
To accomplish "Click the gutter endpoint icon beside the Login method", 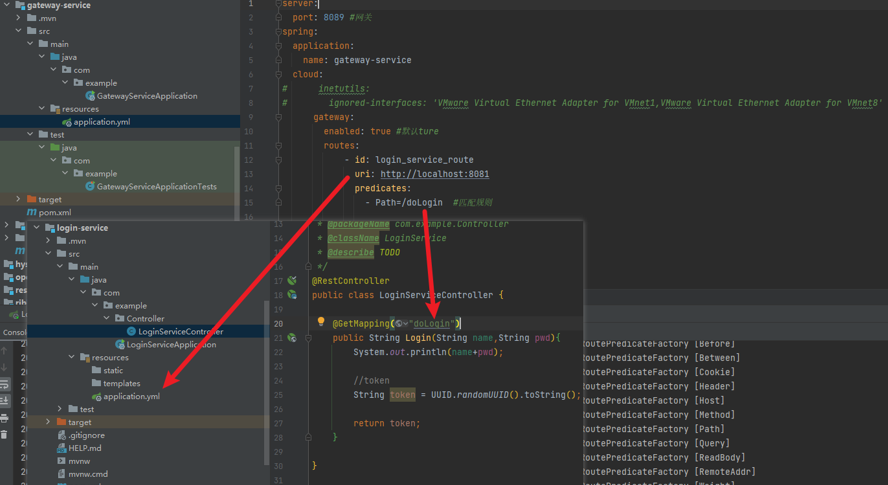I will pos(292,338).
